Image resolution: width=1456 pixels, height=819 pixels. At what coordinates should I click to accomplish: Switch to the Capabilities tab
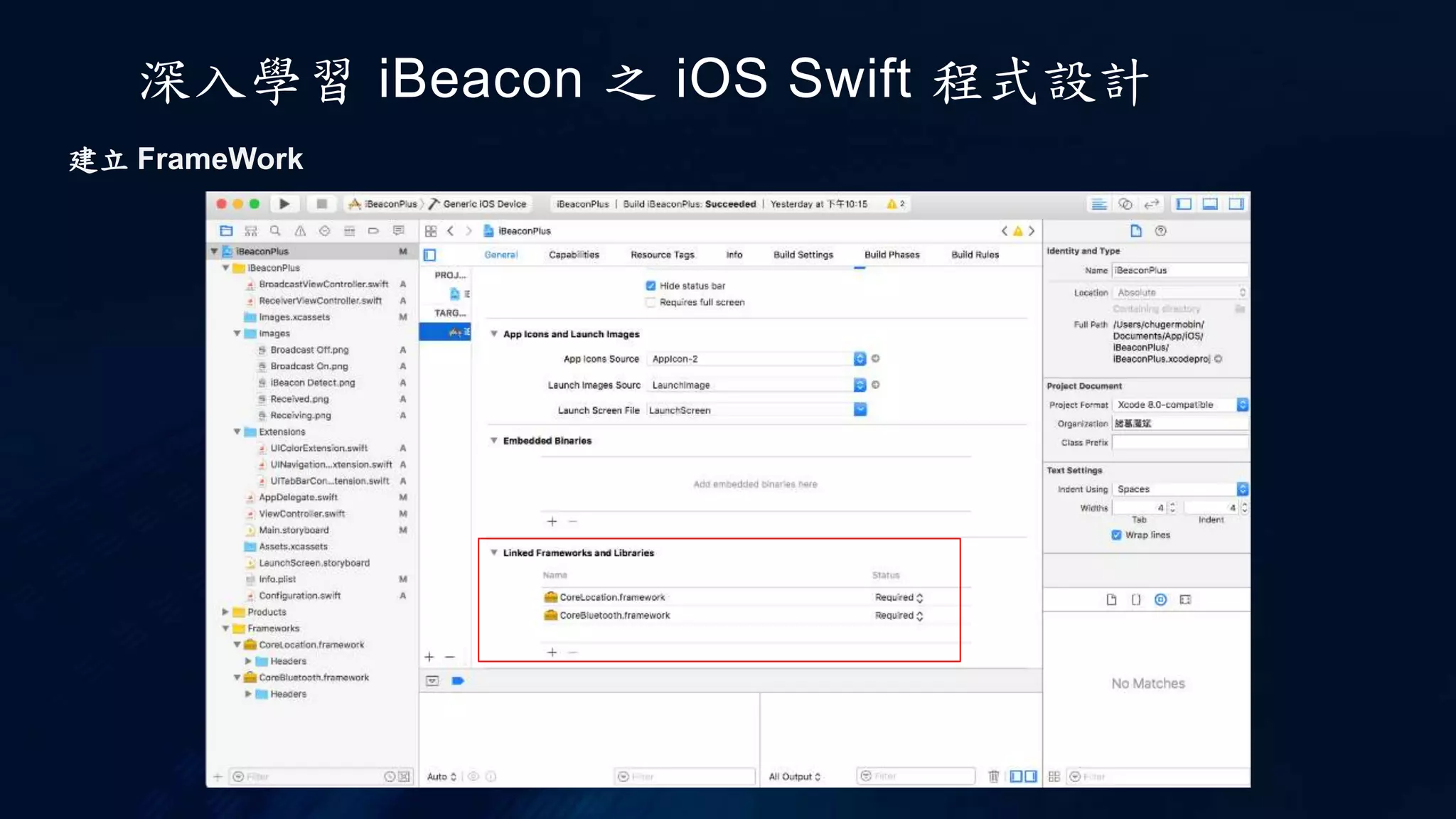click(574, 255)
